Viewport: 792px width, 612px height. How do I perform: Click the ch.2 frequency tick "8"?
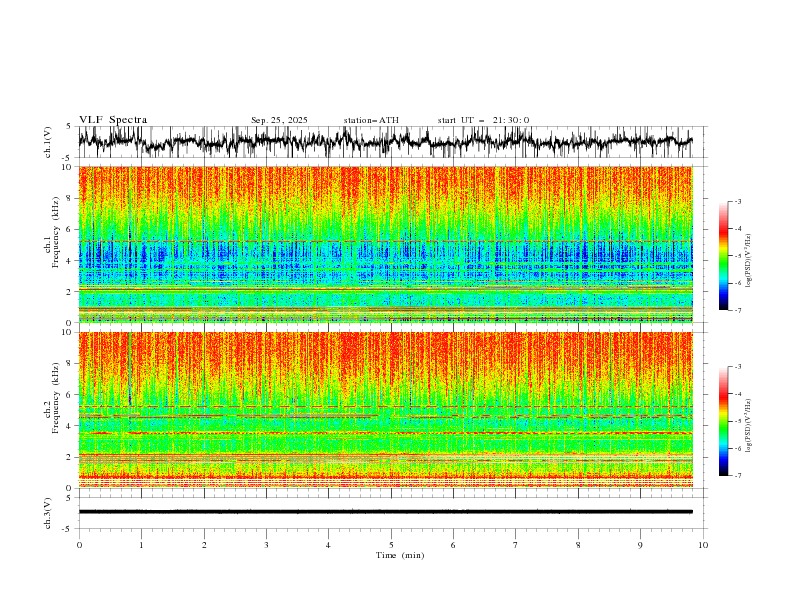click(70, 364)
